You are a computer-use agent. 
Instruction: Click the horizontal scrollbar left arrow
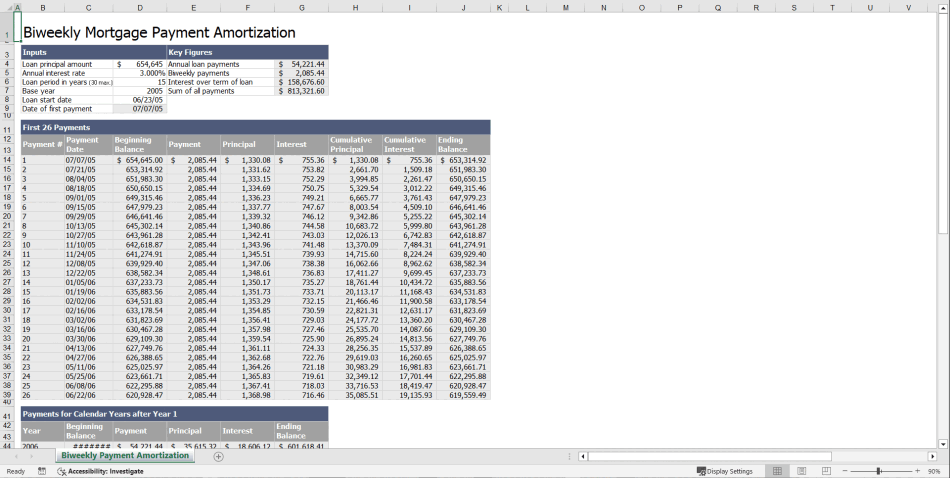[x=583, y=456]
